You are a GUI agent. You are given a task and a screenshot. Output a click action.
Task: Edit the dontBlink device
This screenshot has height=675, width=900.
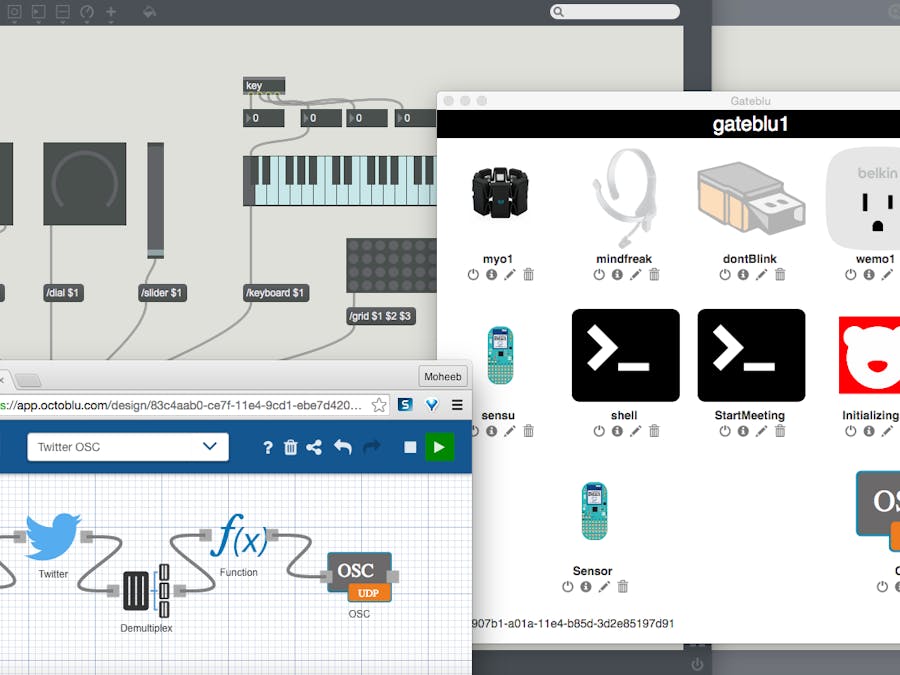761,275
